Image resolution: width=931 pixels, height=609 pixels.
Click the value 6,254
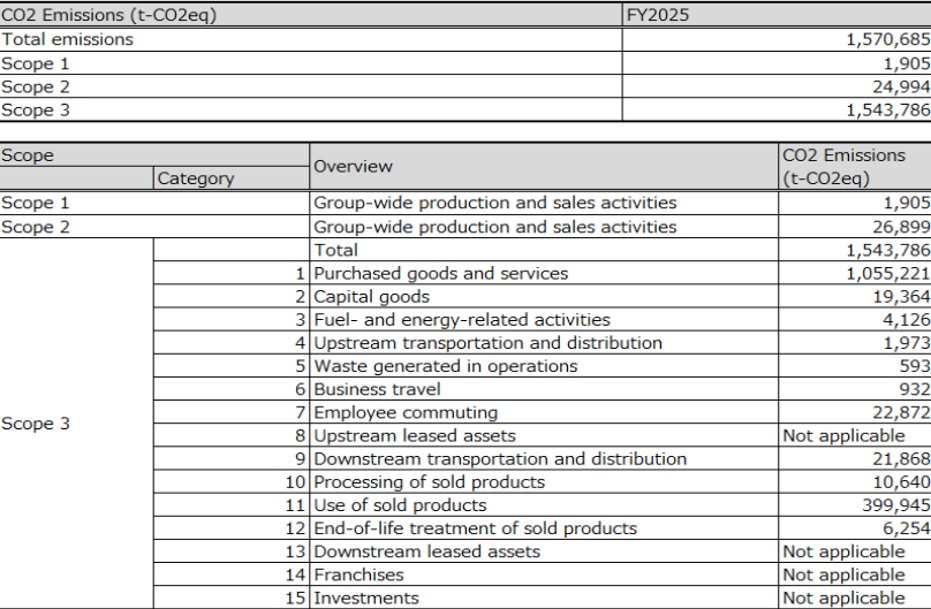pyautogui.click(x=855, y=528)
